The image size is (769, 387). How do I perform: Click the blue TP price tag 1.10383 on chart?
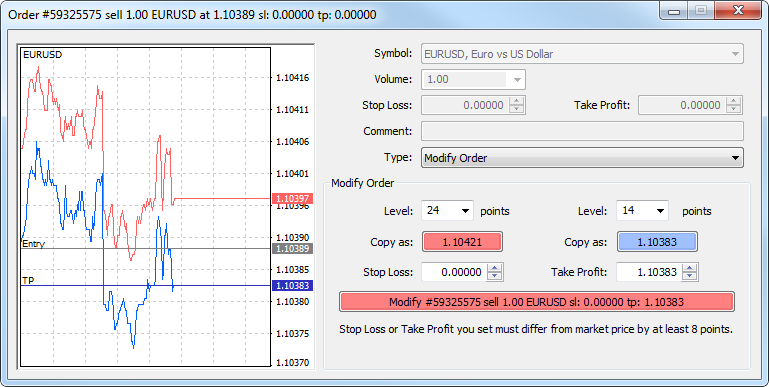(x=292, y=285)
